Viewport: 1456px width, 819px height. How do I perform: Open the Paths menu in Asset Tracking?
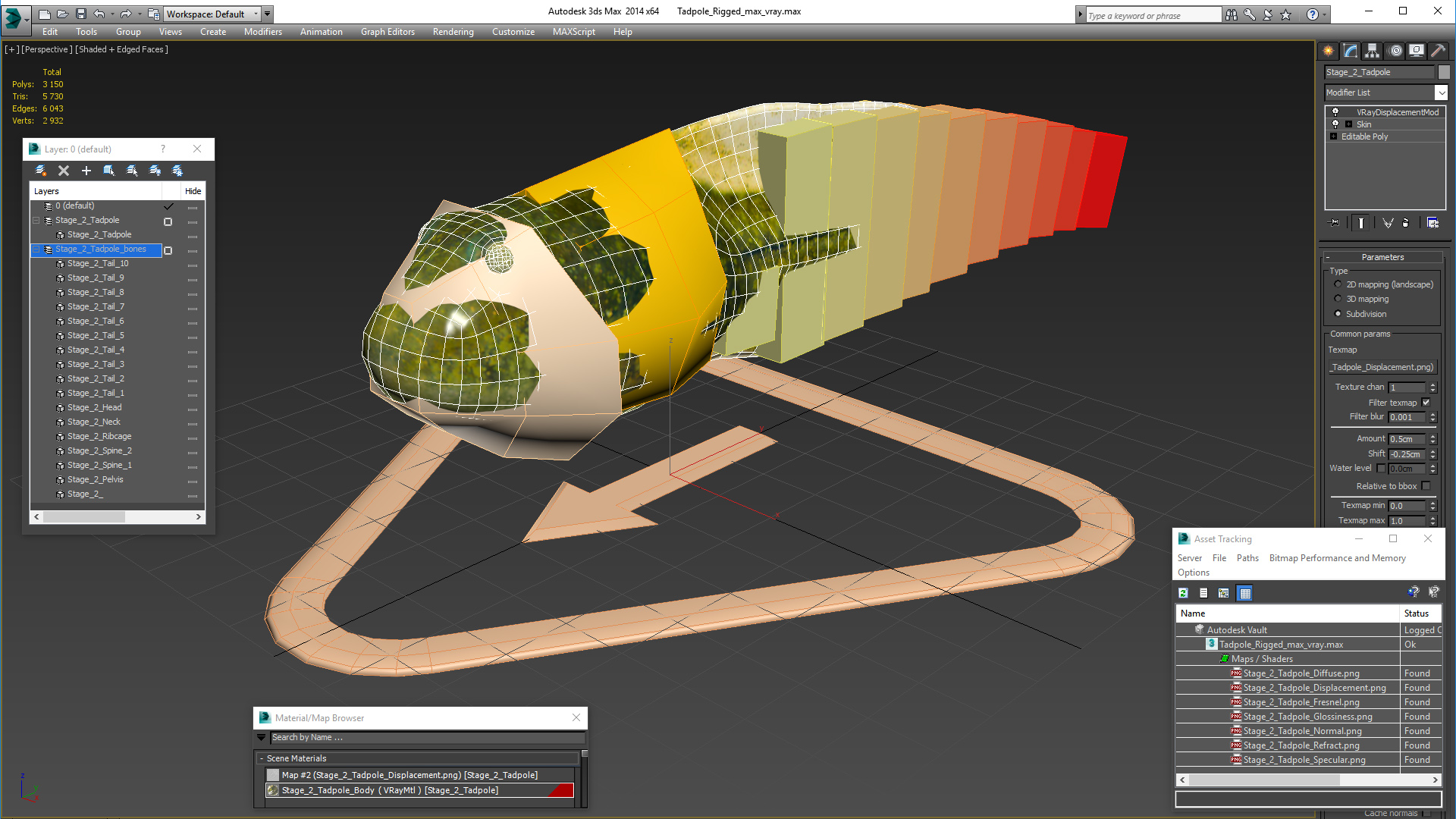(1247, 558)
